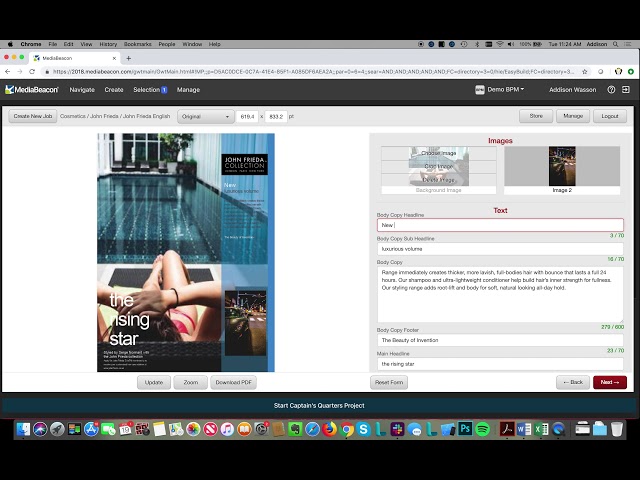The height and width of the screenshot is (480, 640).
Task: Crop Image option on background thumbnail
Action: [439, 167]
